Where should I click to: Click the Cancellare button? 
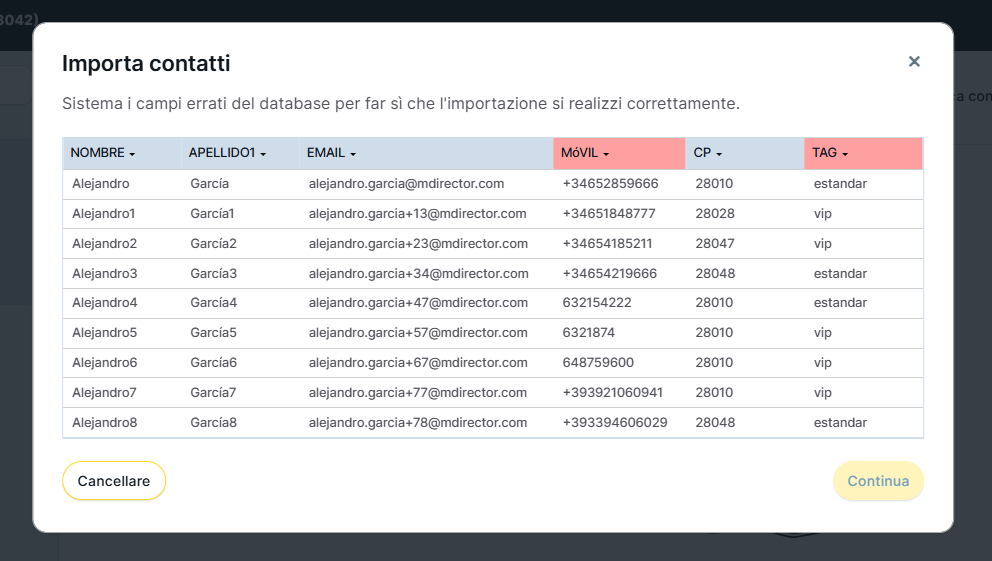pyautogui.click(x=114, y=481)
